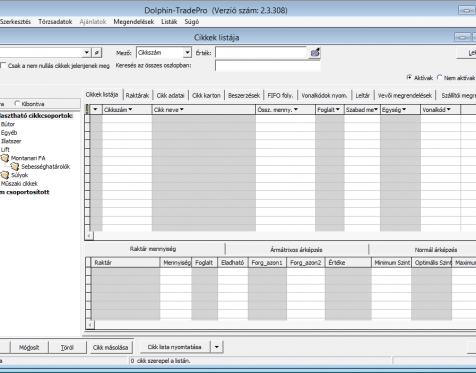Viewport: 476px width, 373px height.
Task: Open the Mező Cikkszám dropdown
Action: (x=187, y=53)
